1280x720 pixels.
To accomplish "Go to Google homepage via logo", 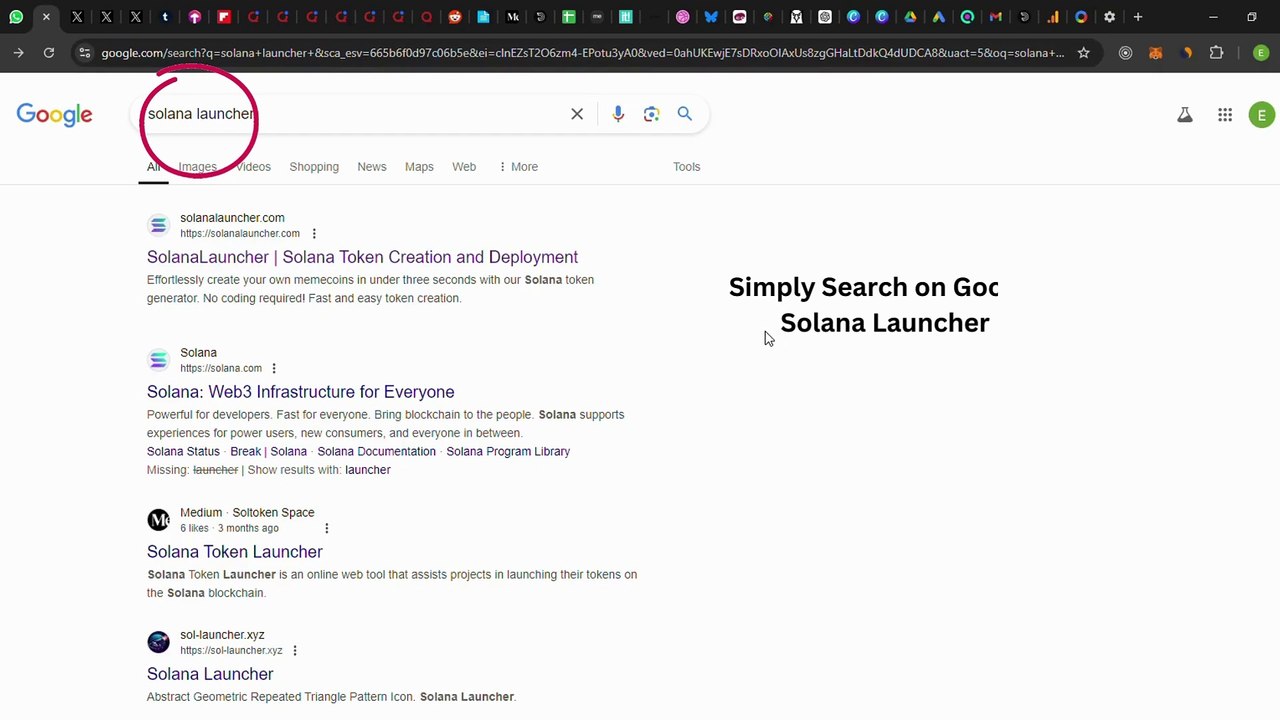I will click(x=54, y=115).
